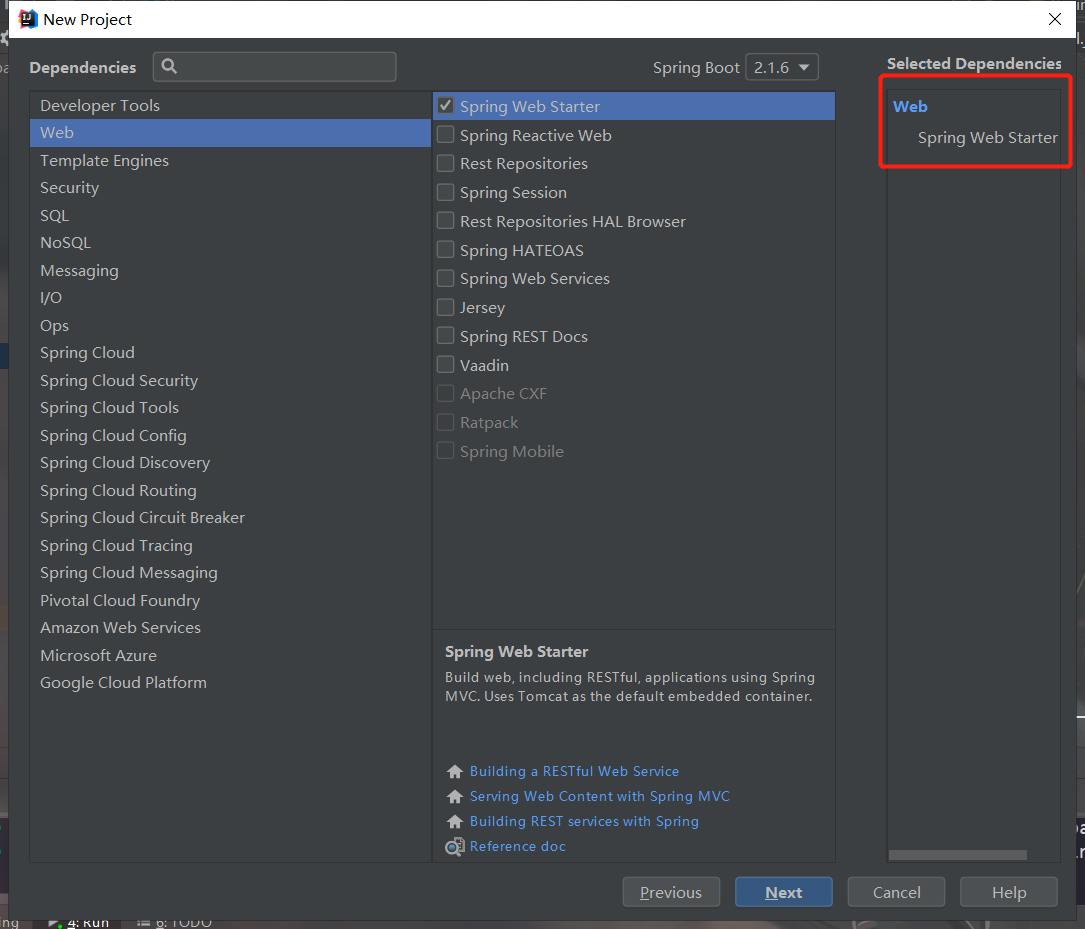Tick the Spring Session checkbox

[446, 192]
